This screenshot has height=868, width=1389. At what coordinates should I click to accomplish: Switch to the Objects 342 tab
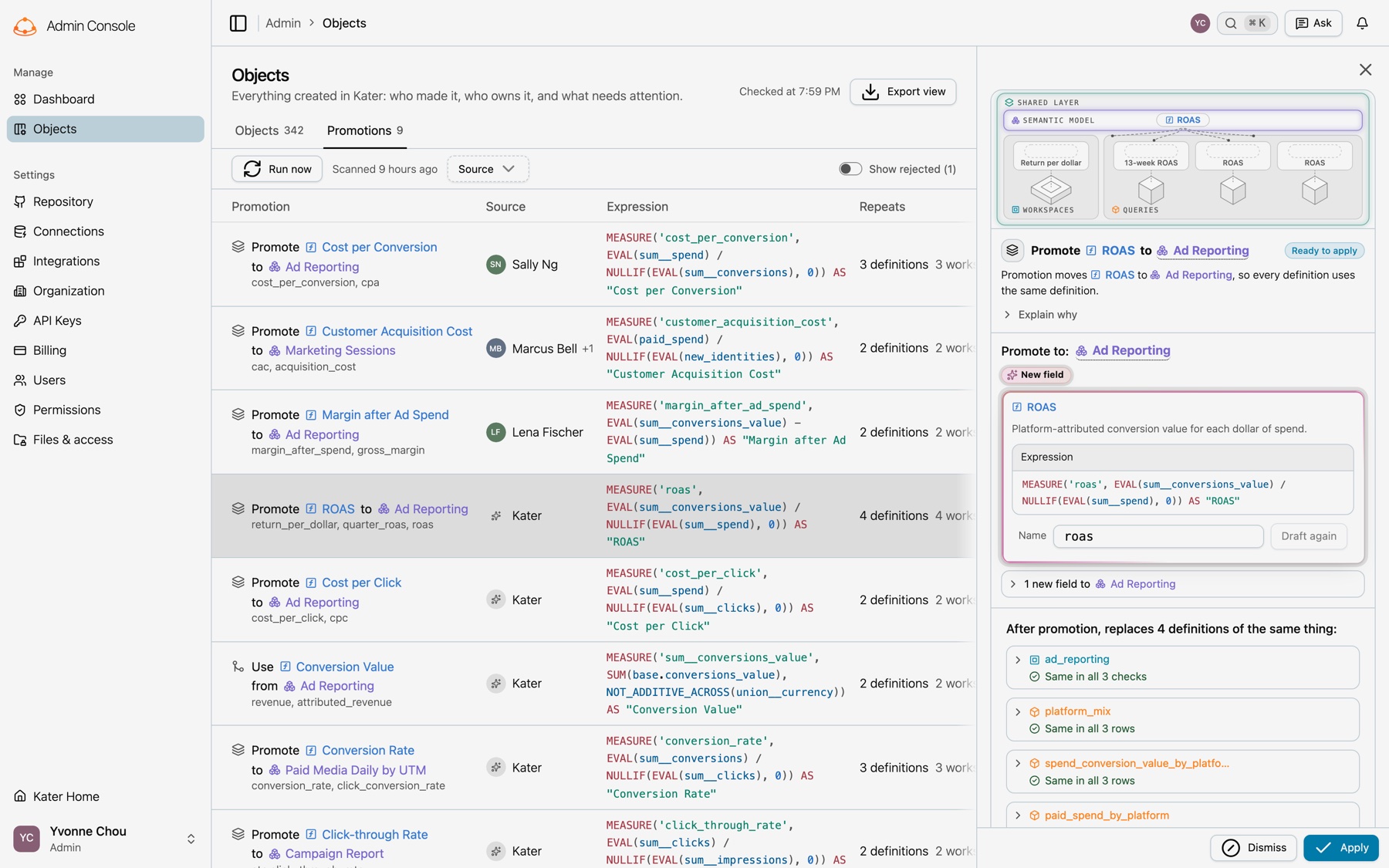pos(269,130)
